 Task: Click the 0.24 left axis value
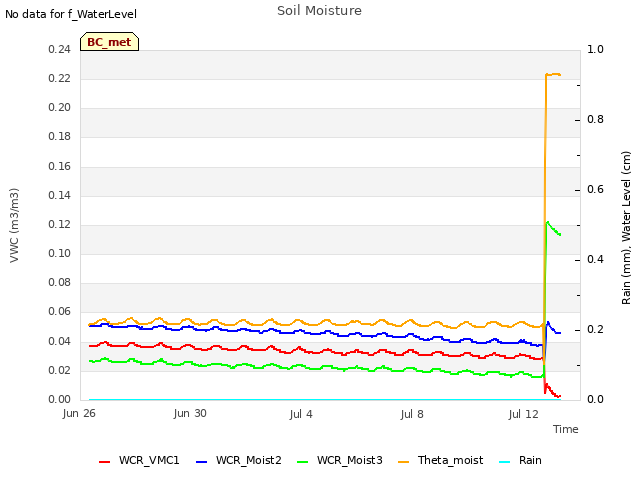[x=60, y=50]
